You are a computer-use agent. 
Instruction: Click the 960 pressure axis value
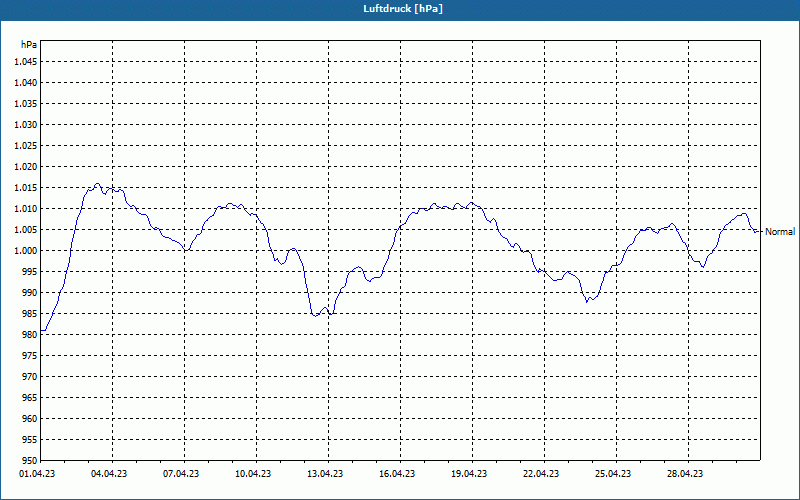pyautogui.click(x=30, y=419)
